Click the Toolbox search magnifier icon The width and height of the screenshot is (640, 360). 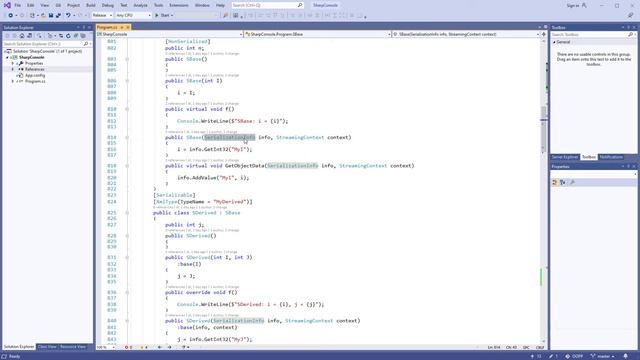coord(631,35)
